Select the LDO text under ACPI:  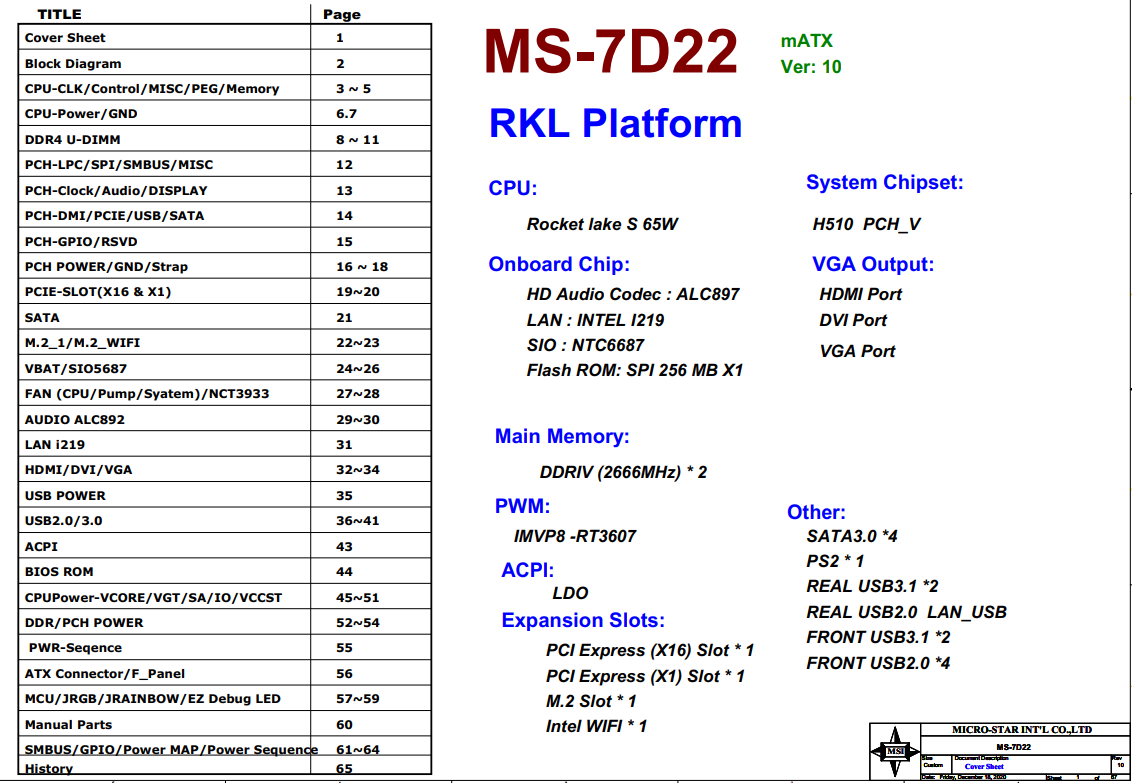click(x=570, y=592)
